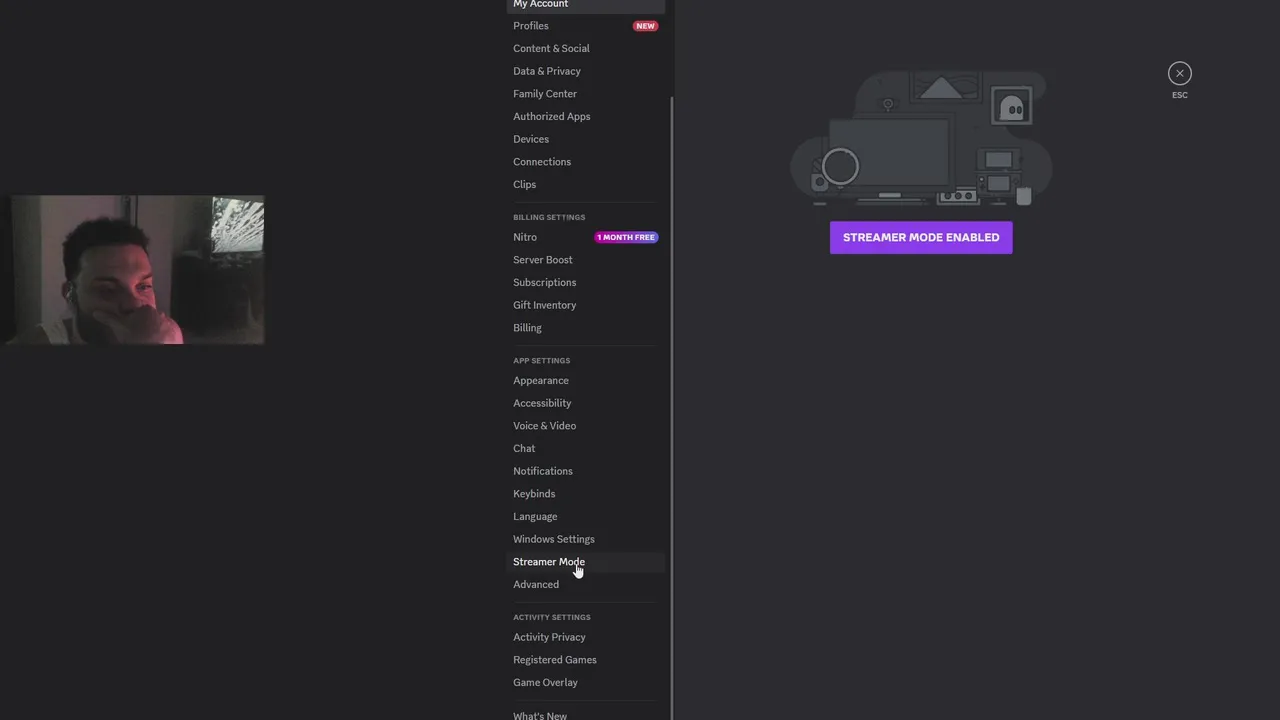1280x720 pixels.
Task: Go to Activity Privacy
Action: click(x=585, y=637)
